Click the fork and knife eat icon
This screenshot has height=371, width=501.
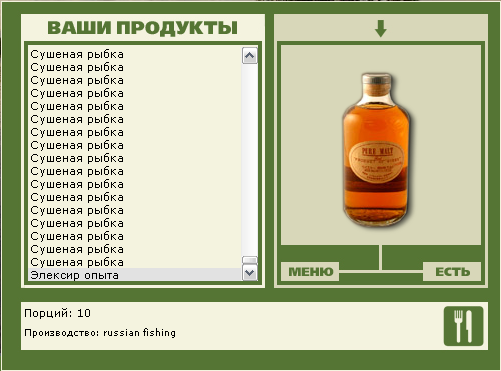463,326
